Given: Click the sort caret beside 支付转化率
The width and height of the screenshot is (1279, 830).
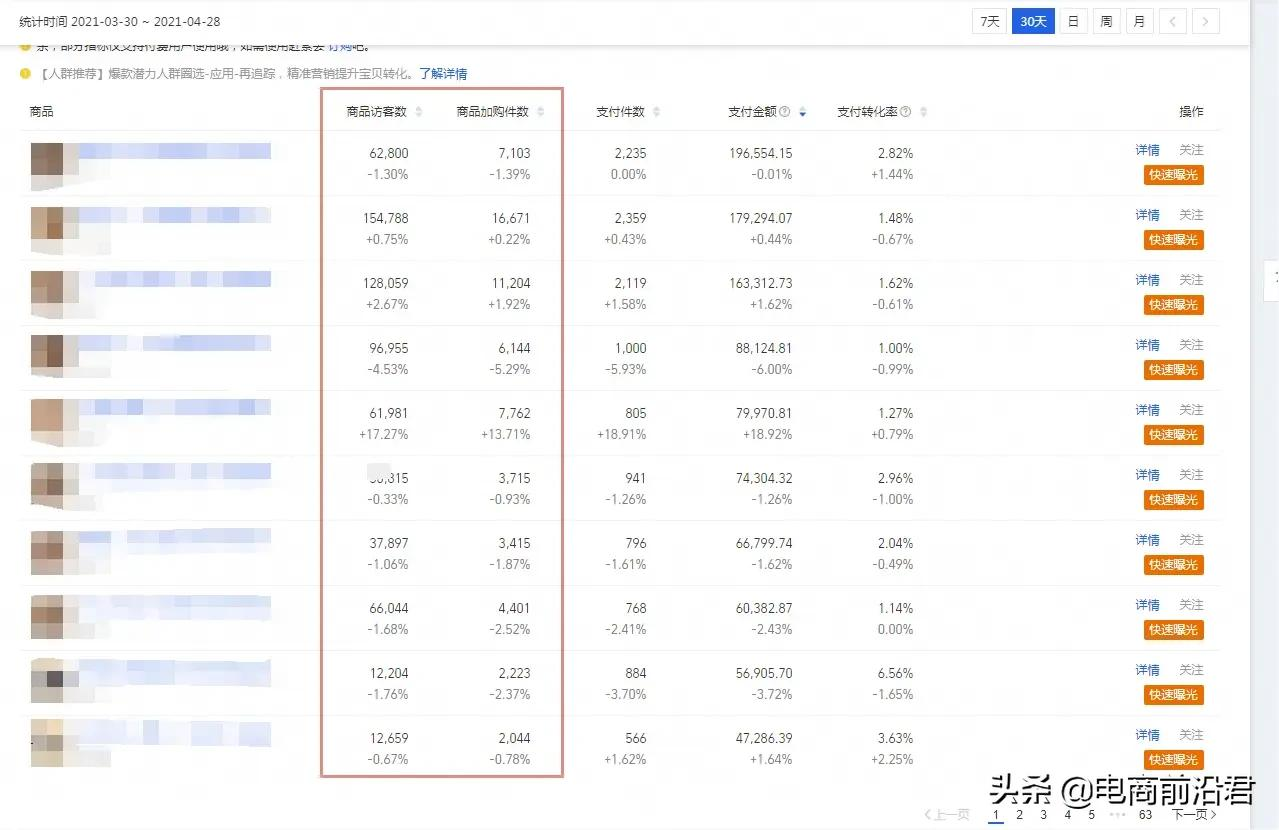Looking at the screenshot, I should tap(922, 111).
